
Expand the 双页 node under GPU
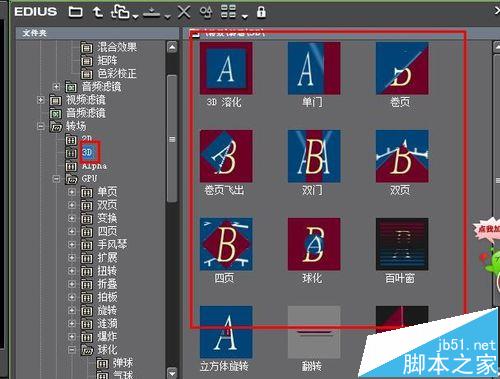[x=72, y=205]
